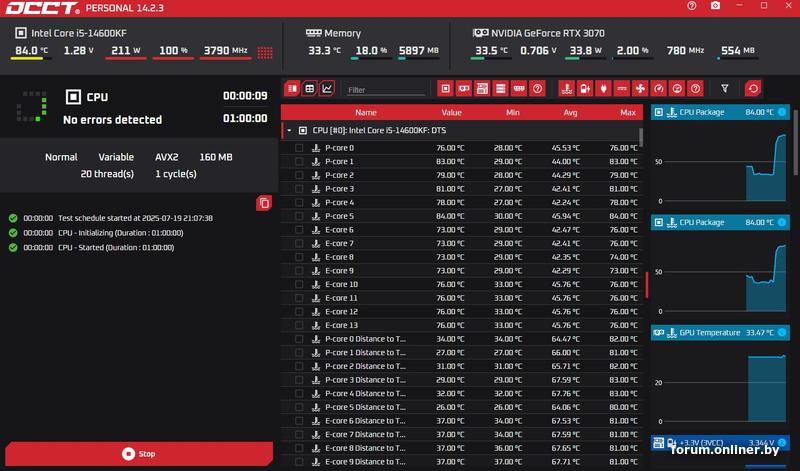This screenshot has height=471, width=800.
Task: Check the E-core 10 checkbox
Action: click(x=299, y=284)
